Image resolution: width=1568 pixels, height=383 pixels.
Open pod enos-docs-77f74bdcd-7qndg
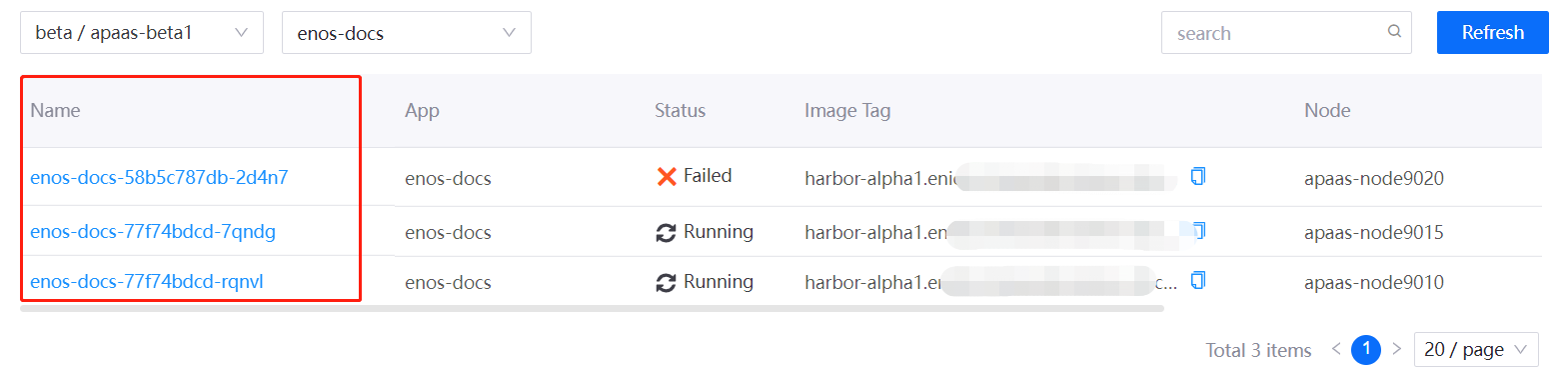coord(153,231)
